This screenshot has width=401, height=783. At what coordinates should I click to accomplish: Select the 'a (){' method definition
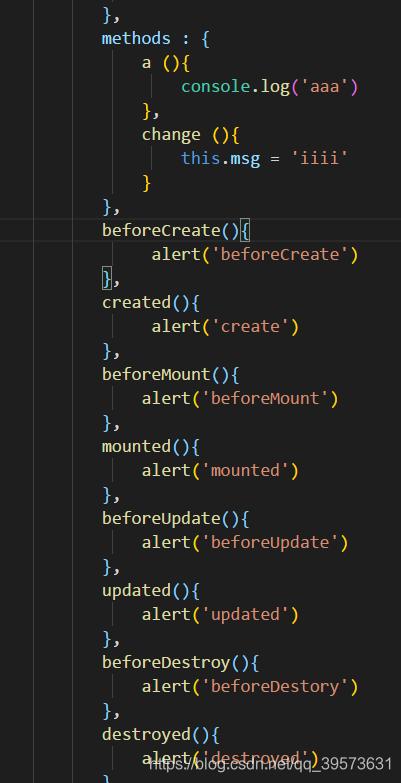(166, 63)
